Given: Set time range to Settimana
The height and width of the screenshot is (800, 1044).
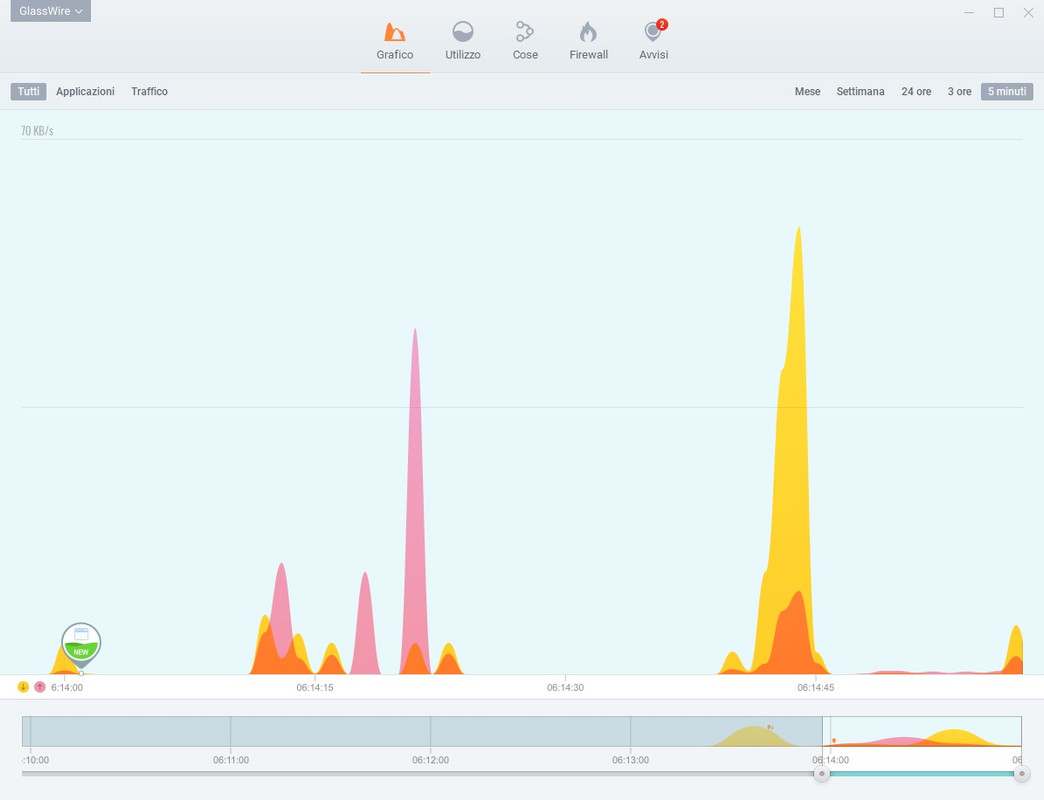Looking at the screenshot, I should click(x=860, y=91).
